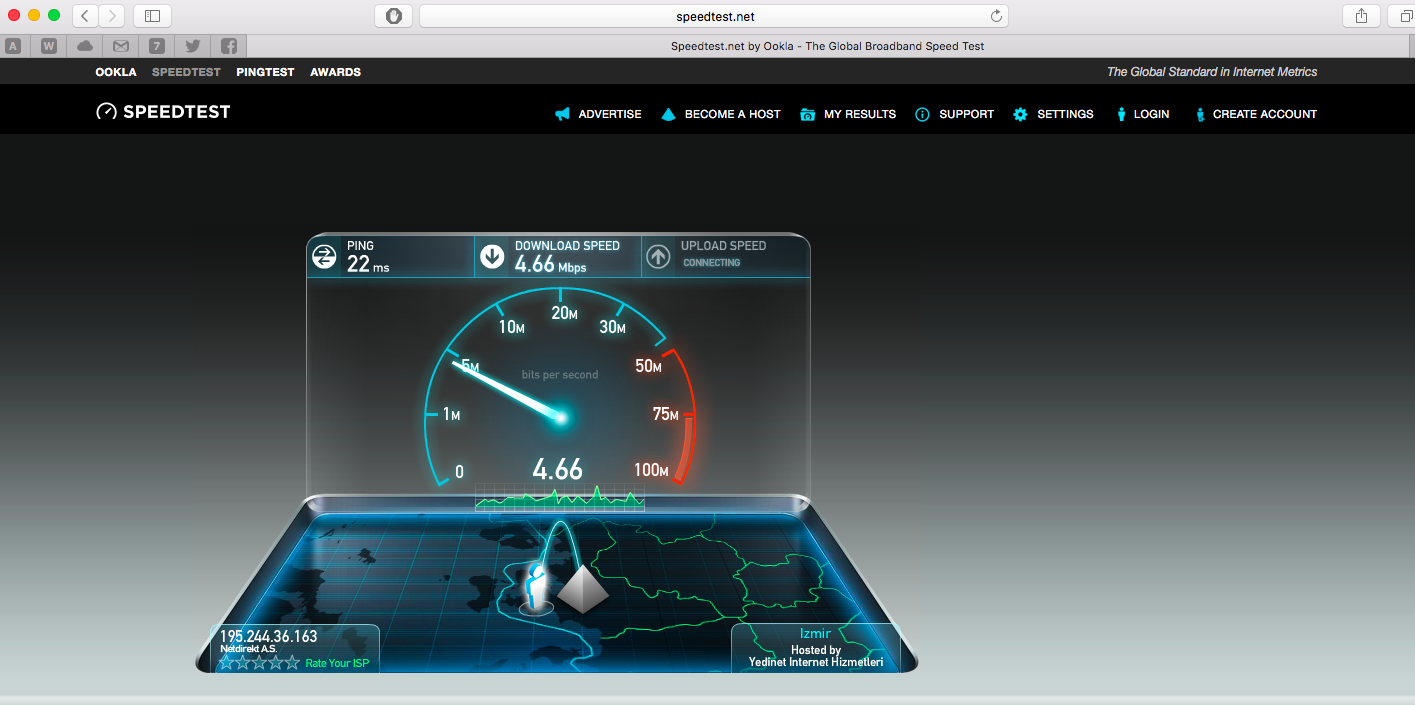Click the server pyramid on the map

(583, 589)
